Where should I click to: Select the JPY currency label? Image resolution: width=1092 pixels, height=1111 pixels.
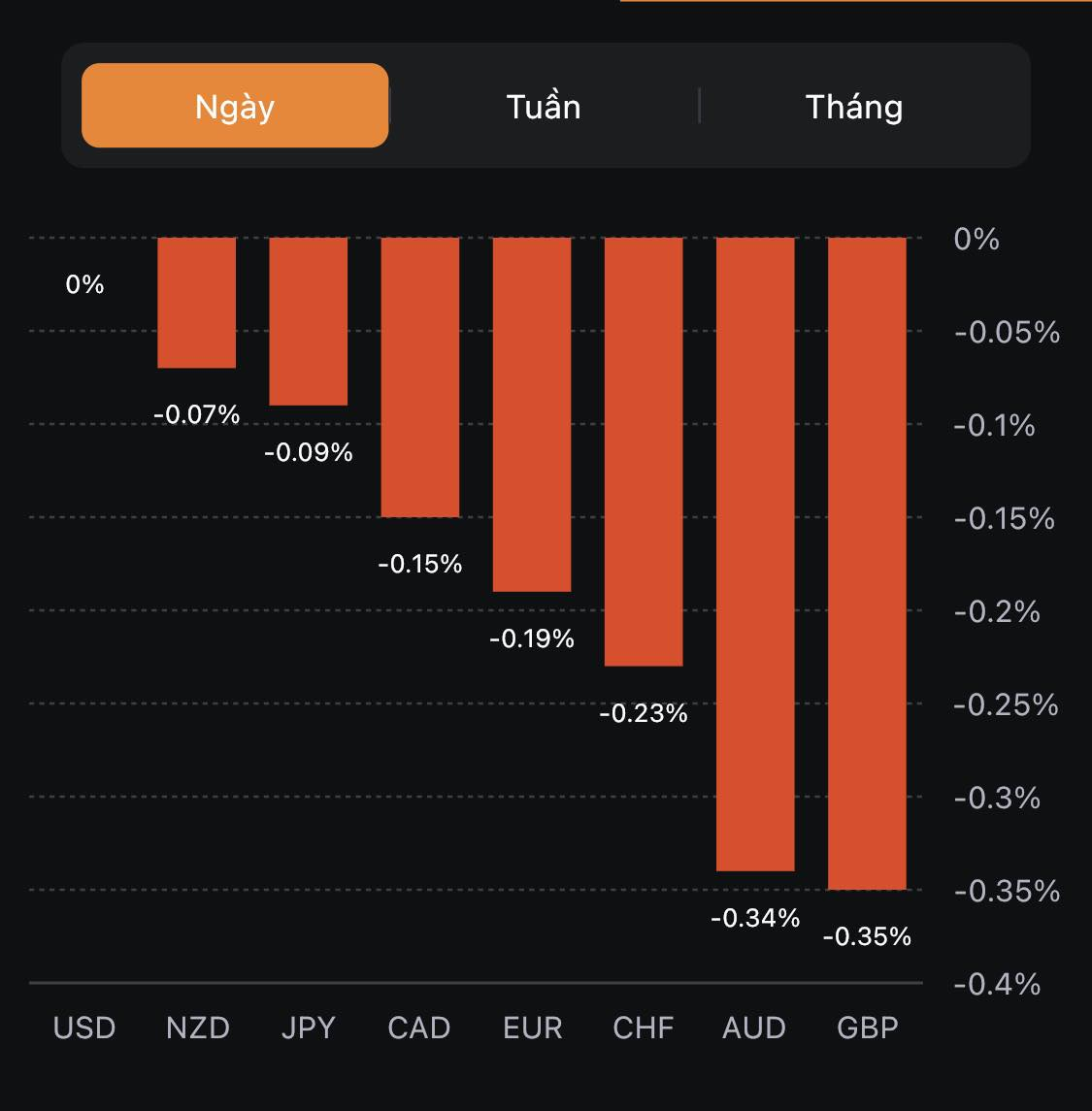[309, 1028]
